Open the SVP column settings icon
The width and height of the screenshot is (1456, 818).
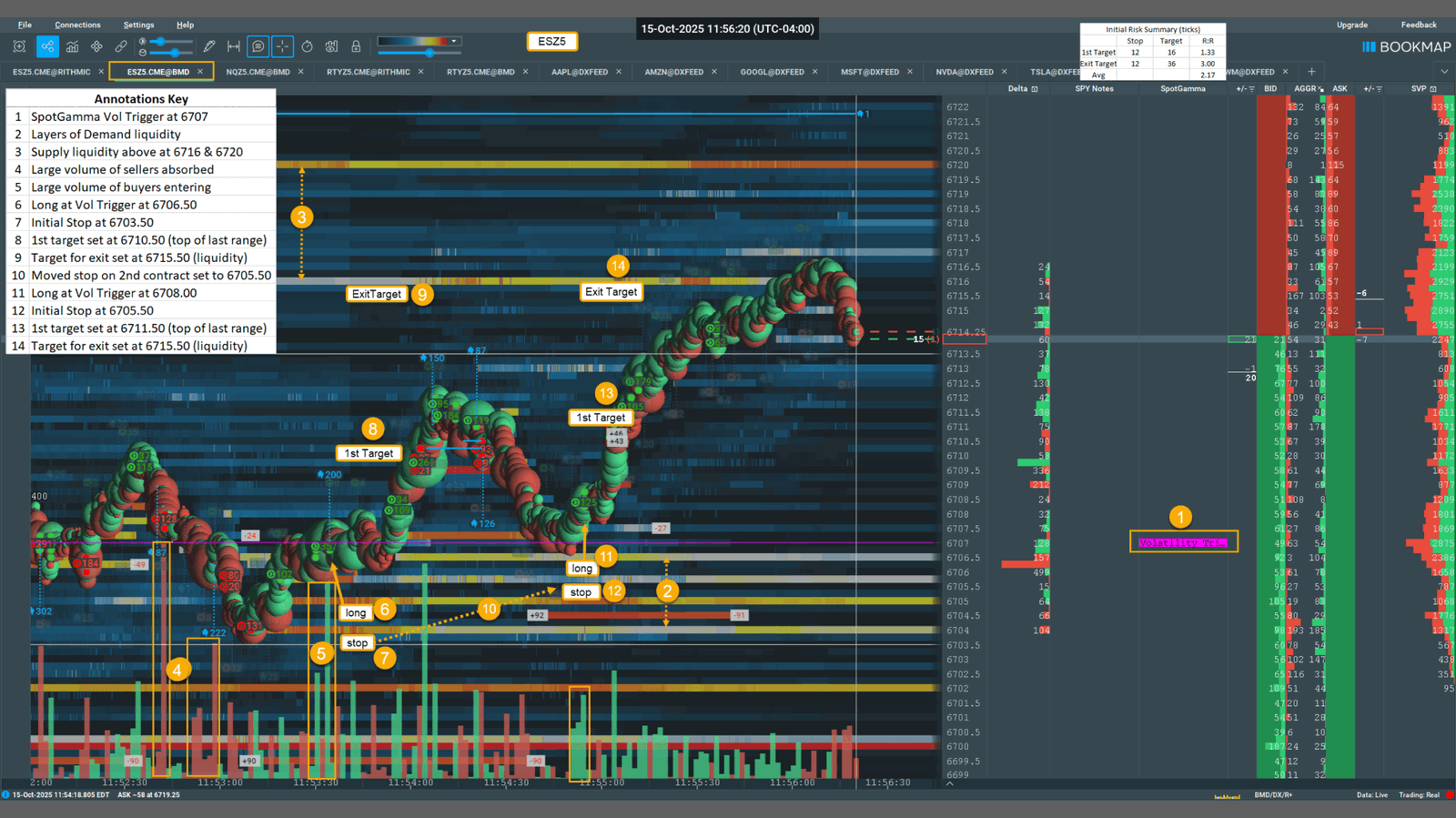click(1433, 89)
